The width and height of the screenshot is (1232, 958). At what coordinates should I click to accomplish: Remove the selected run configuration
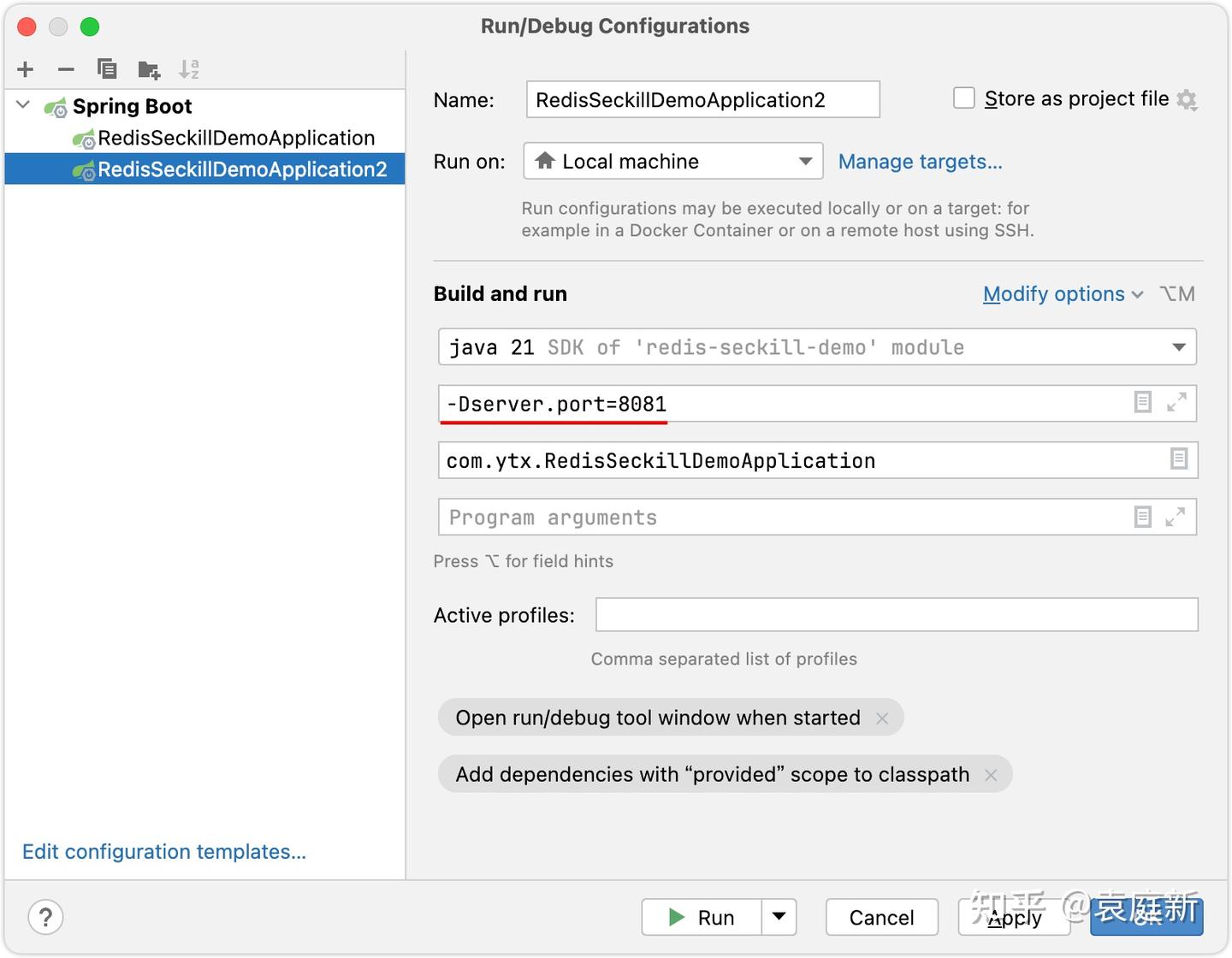pos(66,69)
